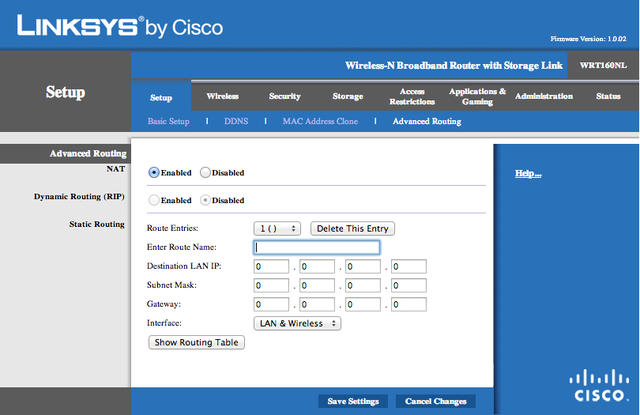640x415 pixels.
Task: Click second octet of Subnet Mask
Action: point(317,285)
